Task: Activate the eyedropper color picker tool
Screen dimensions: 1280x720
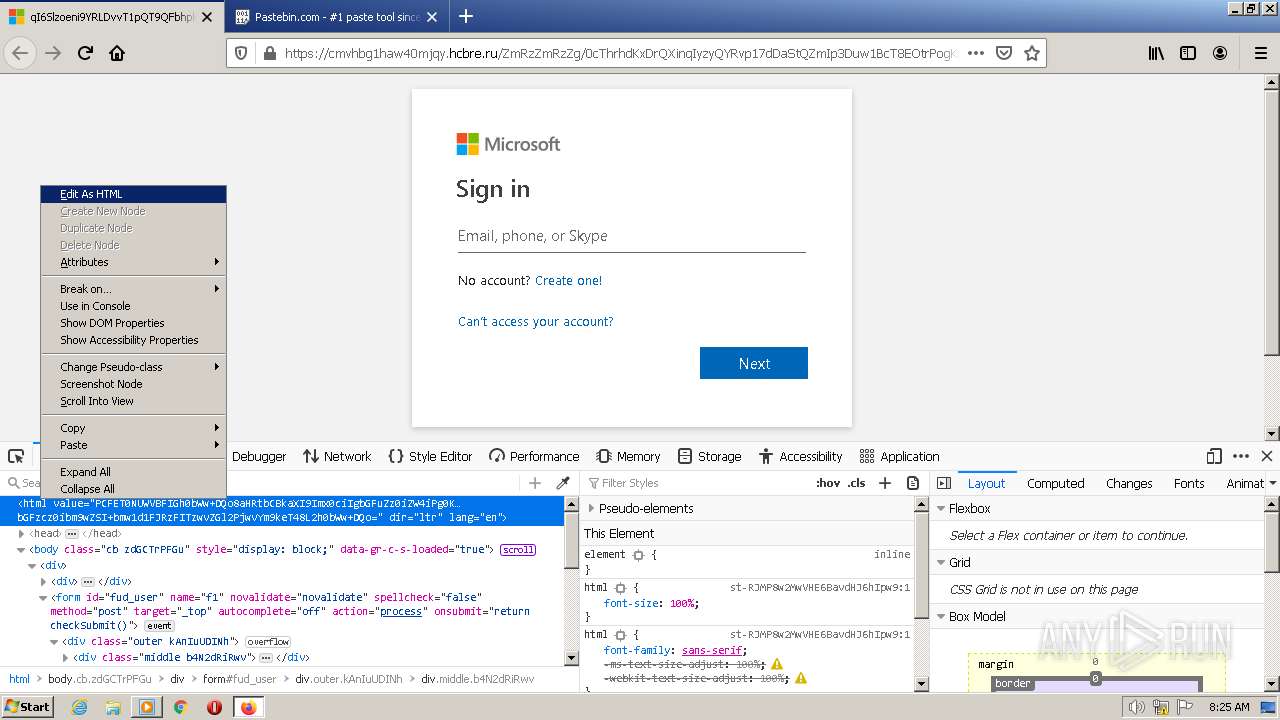Action: pyautogui.click(x=563, y=483)
